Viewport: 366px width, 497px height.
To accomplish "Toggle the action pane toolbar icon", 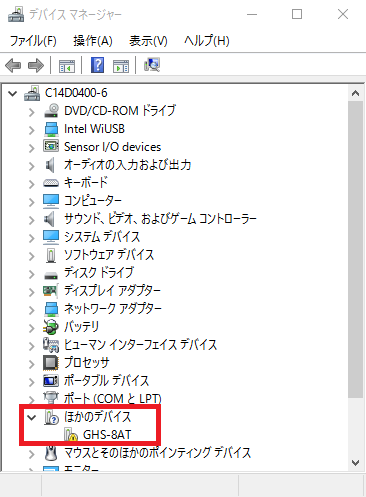I will (x=121, y=66).
